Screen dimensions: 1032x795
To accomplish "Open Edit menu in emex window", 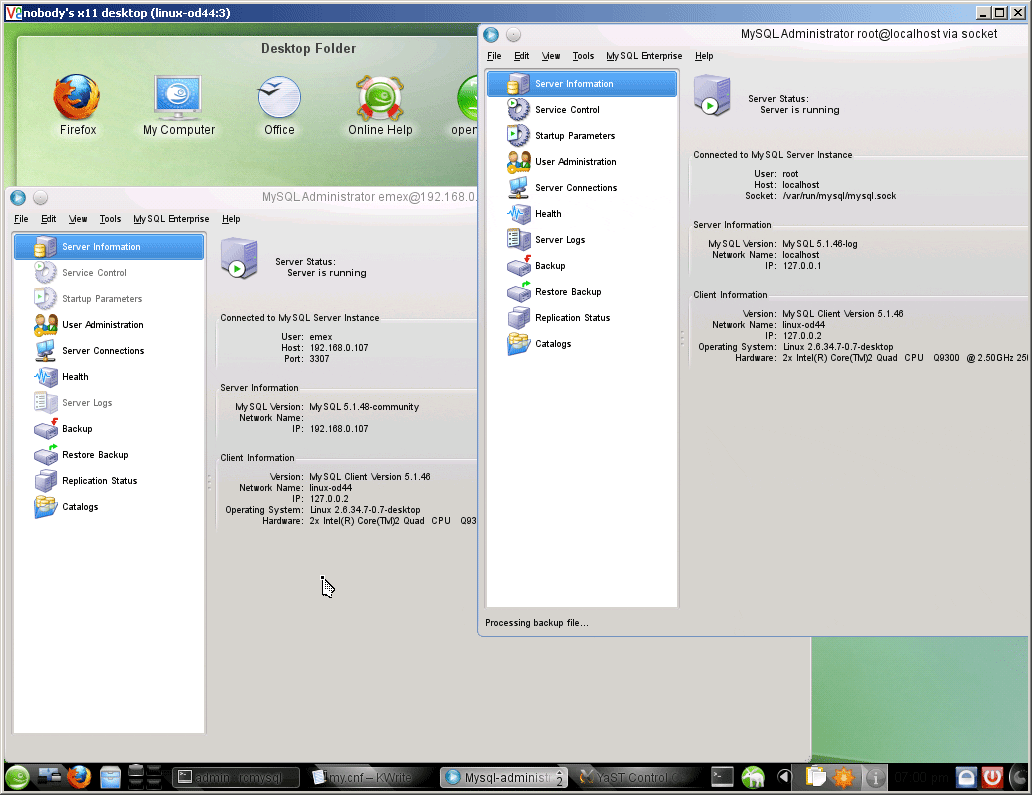I will [x=49, y=219].
